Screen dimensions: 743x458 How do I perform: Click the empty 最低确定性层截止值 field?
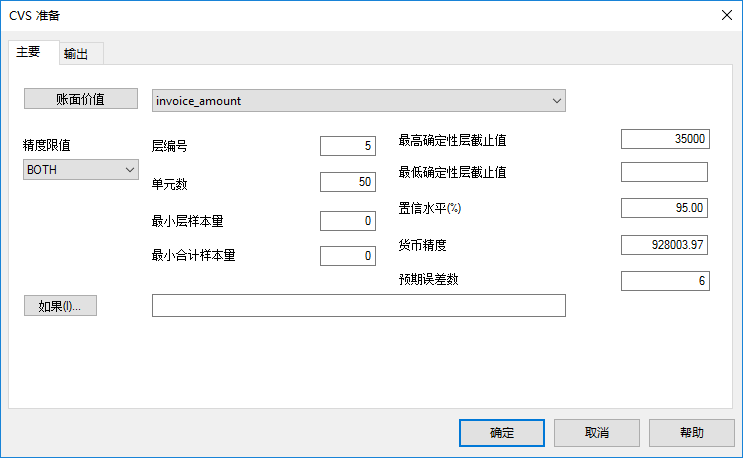pyautogui.click(x=664, y=172)
